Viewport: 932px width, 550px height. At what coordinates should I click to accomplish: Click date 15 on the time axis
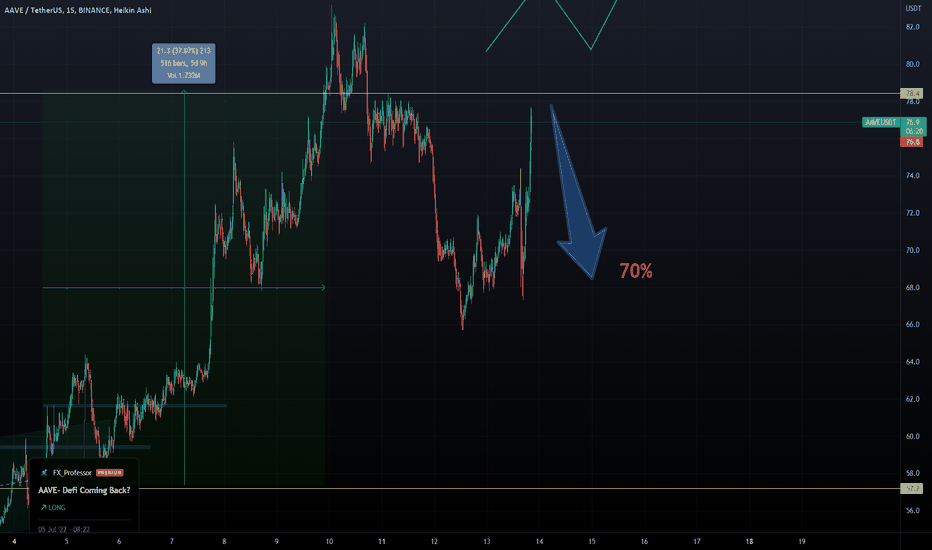tap(592, 542)
